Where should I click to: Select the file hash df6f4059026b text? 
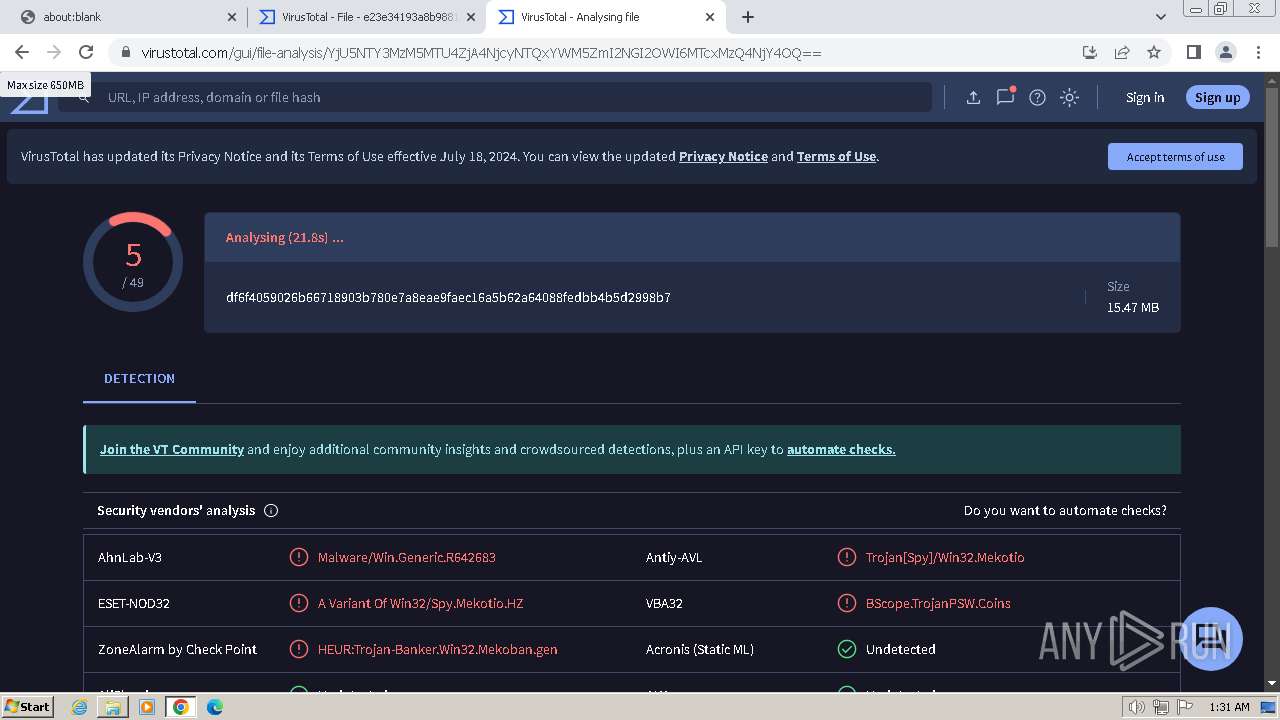[x=448, y=297]
